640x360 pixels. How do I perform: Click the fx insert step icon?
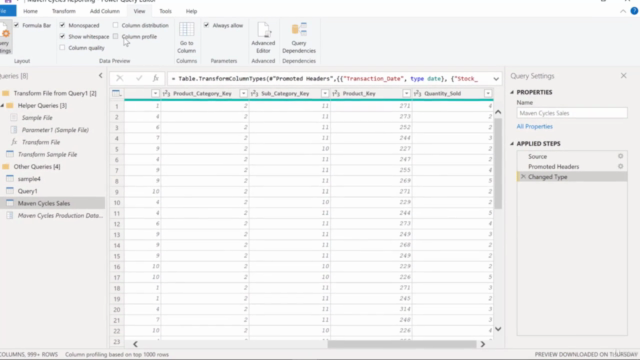click(156, 78)
